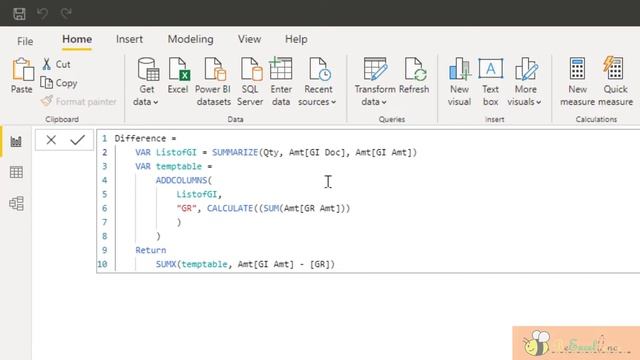640x360 pixels.
Task: Click the CALCULATE function in line 6
Action: pos(230,208)
